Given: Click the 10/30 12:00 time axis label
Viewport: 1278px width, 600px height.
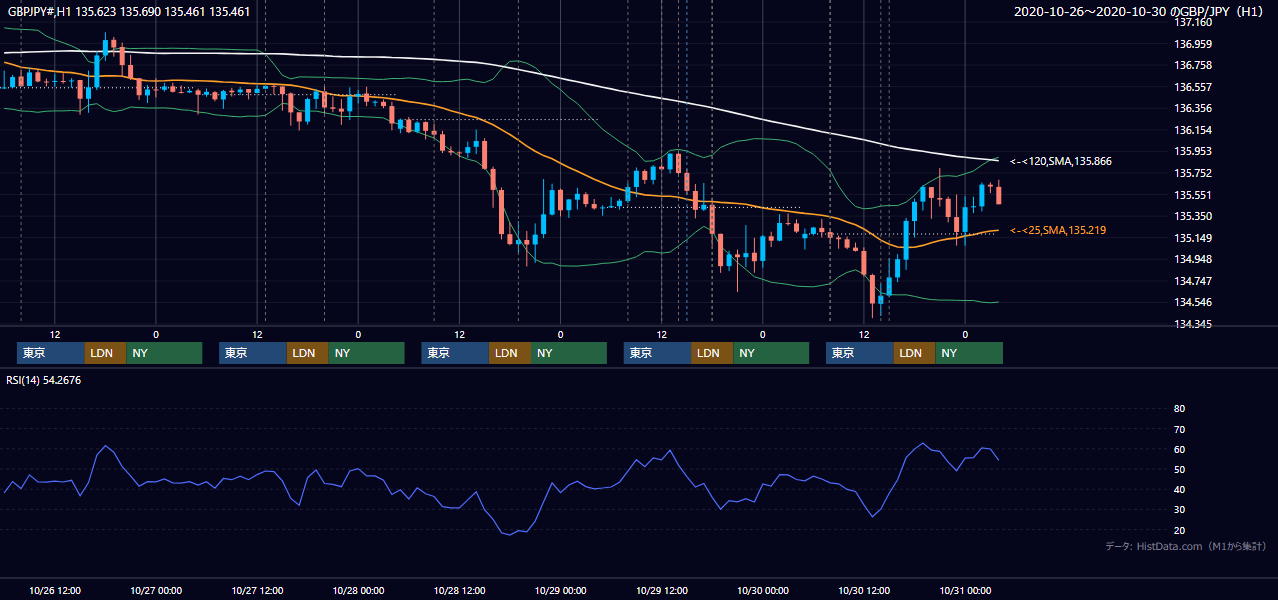Looking at the screenshot, I should [x=864, y=591].
